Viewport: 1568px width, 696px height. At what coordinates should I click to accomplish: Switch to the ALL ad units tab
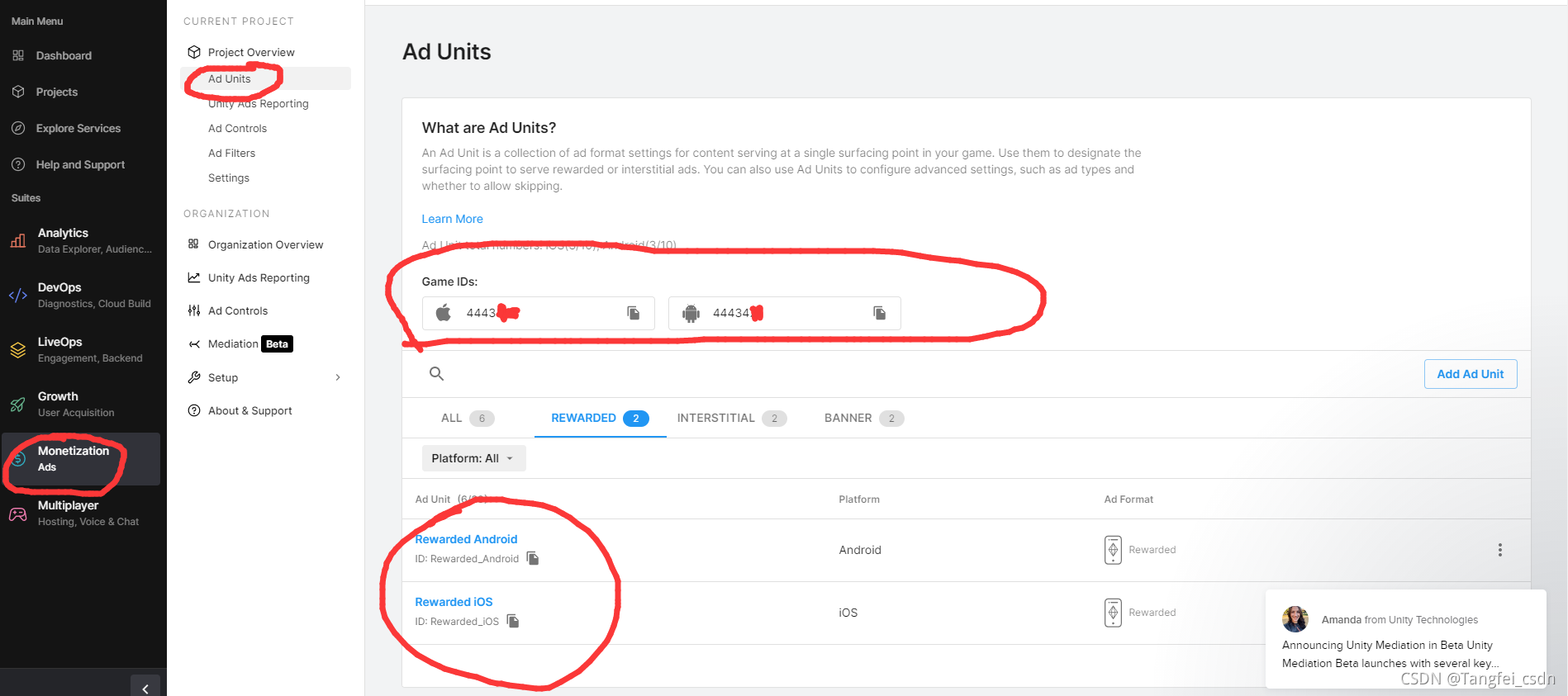pos(467,419)
